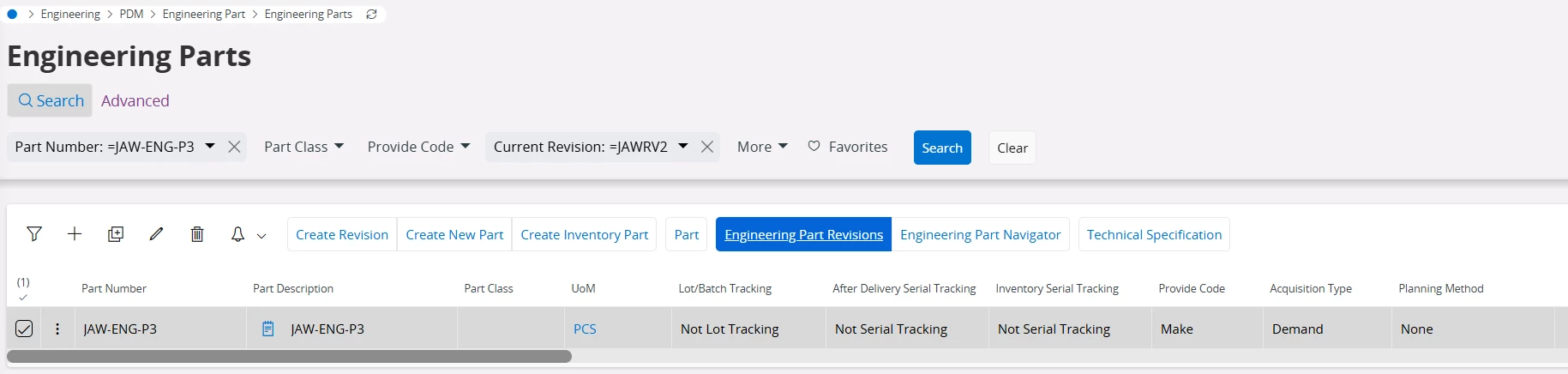Refresh page using breadcrumb reload icon

pos(371,15)
